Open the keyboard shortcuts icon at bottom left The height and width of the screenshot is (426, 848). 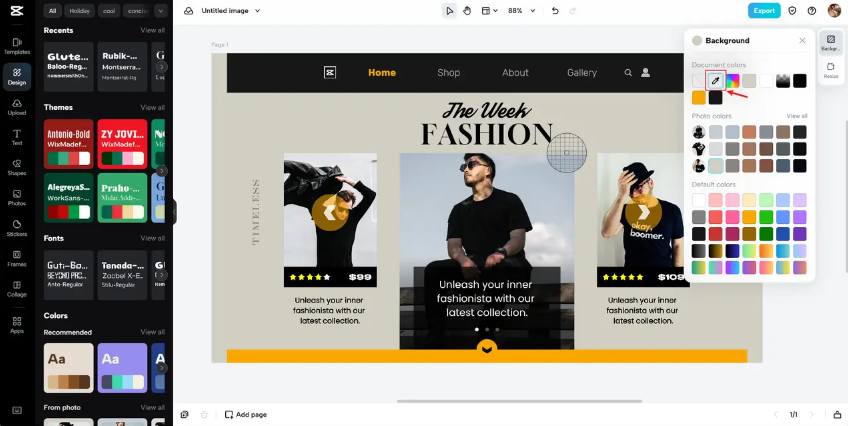17,410
